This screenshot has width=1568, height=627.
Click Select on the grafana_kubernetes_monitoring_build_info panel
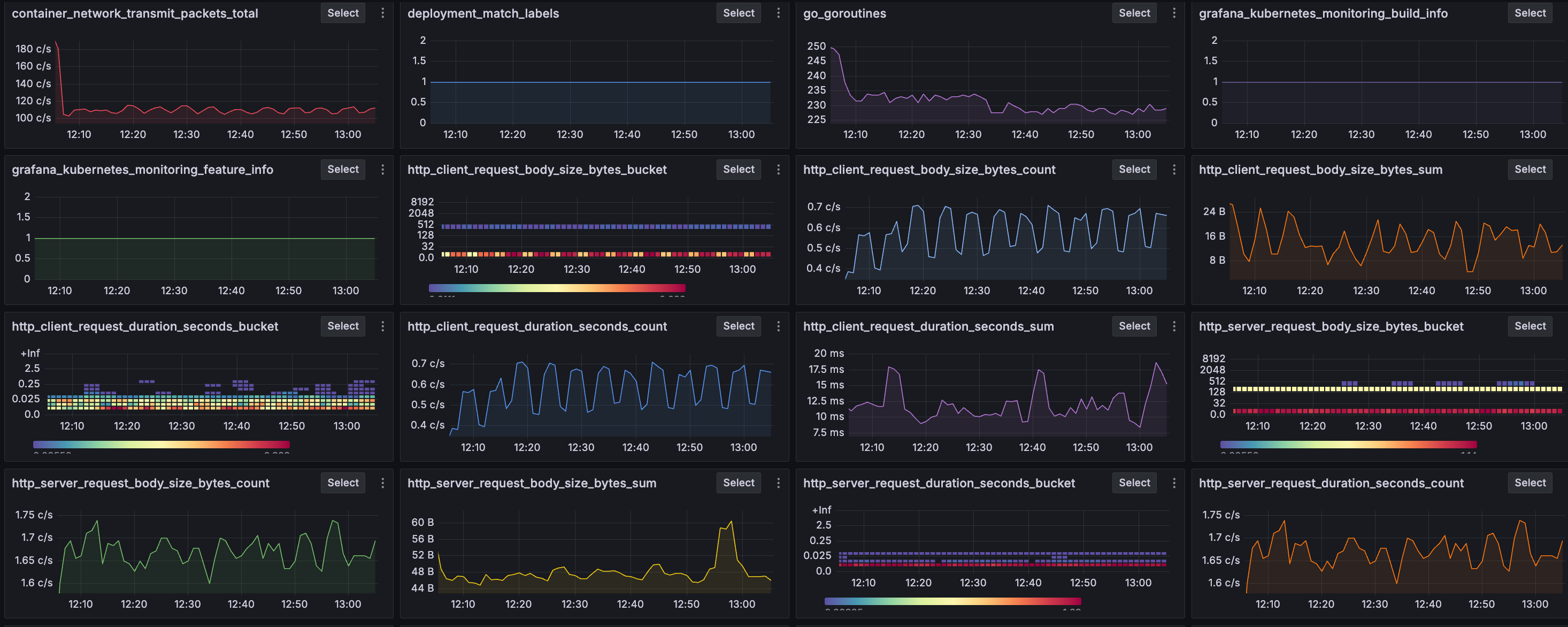[x=1530, y=13]
